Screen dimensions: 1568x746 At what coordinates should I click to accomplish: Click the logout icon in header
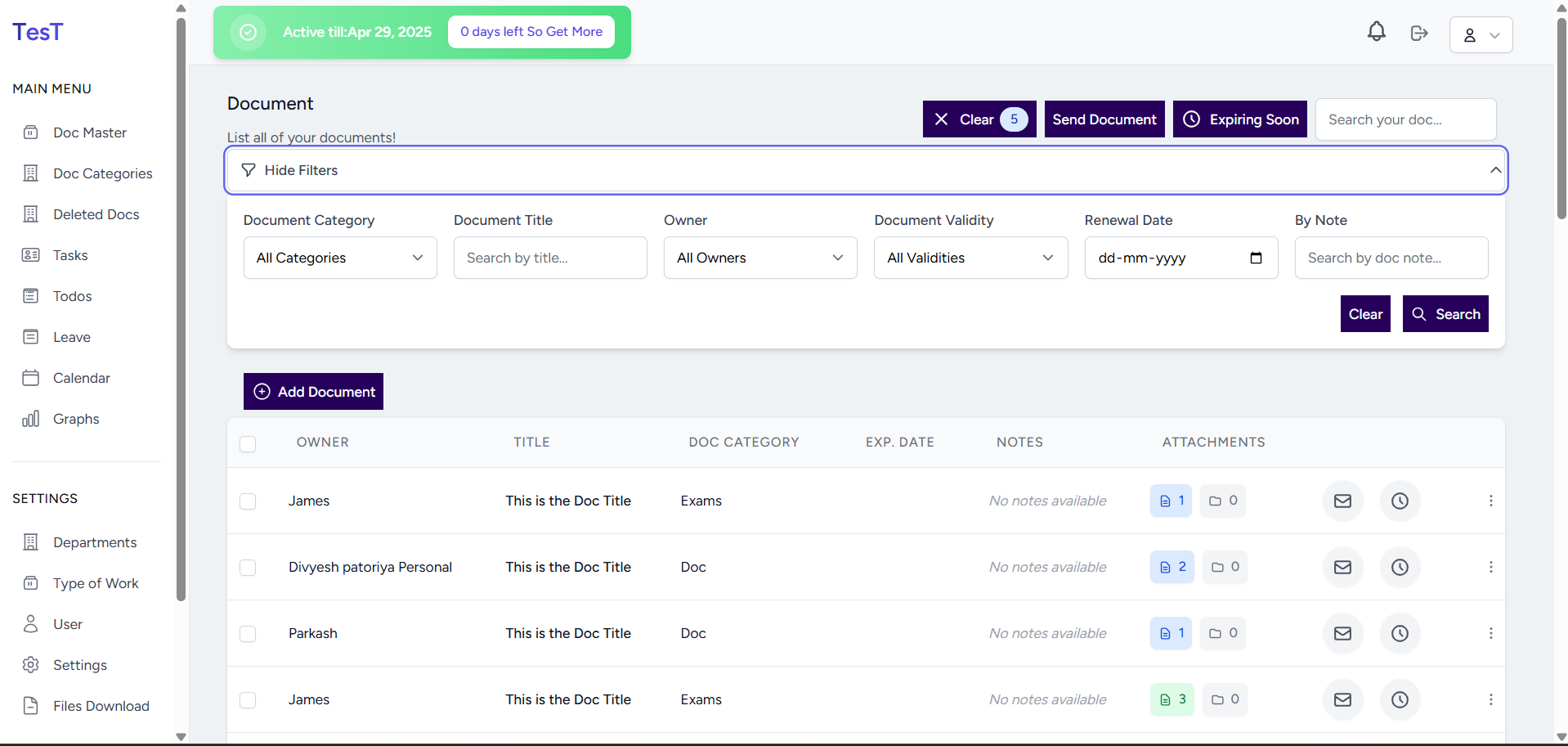click(1419, 33)
